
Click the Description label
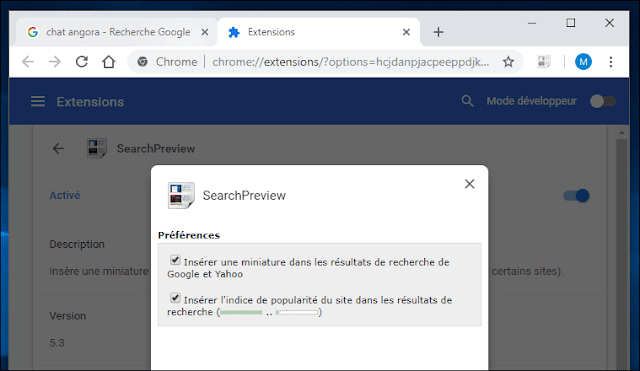(x=77, y=244)
